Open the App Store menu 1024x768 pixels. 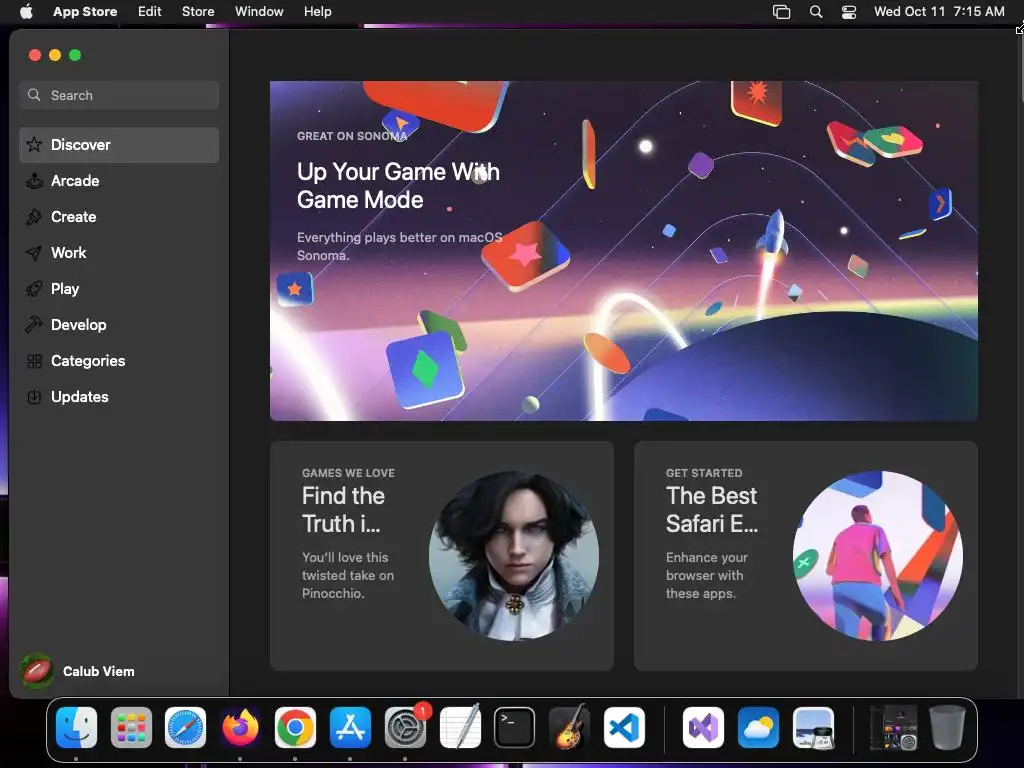pyautogui.click(x=85, y=12)
